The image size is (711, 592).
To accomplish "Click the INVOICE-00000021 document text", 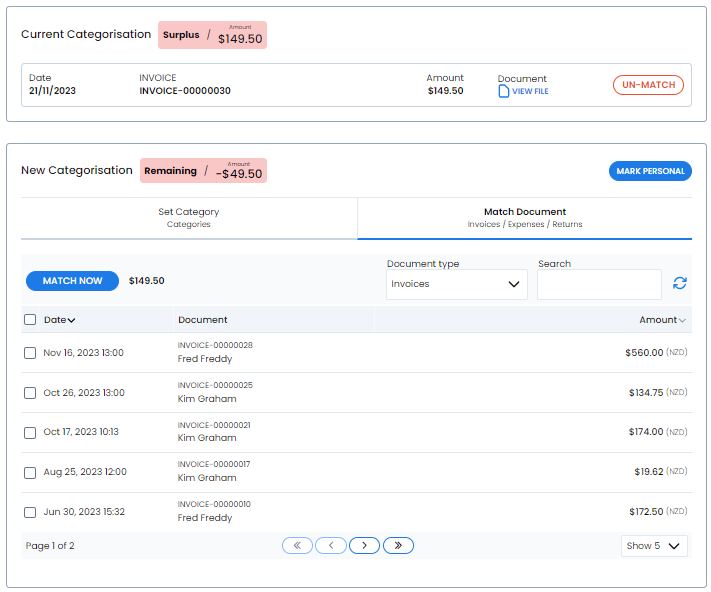I will click(x=214, y=425).
